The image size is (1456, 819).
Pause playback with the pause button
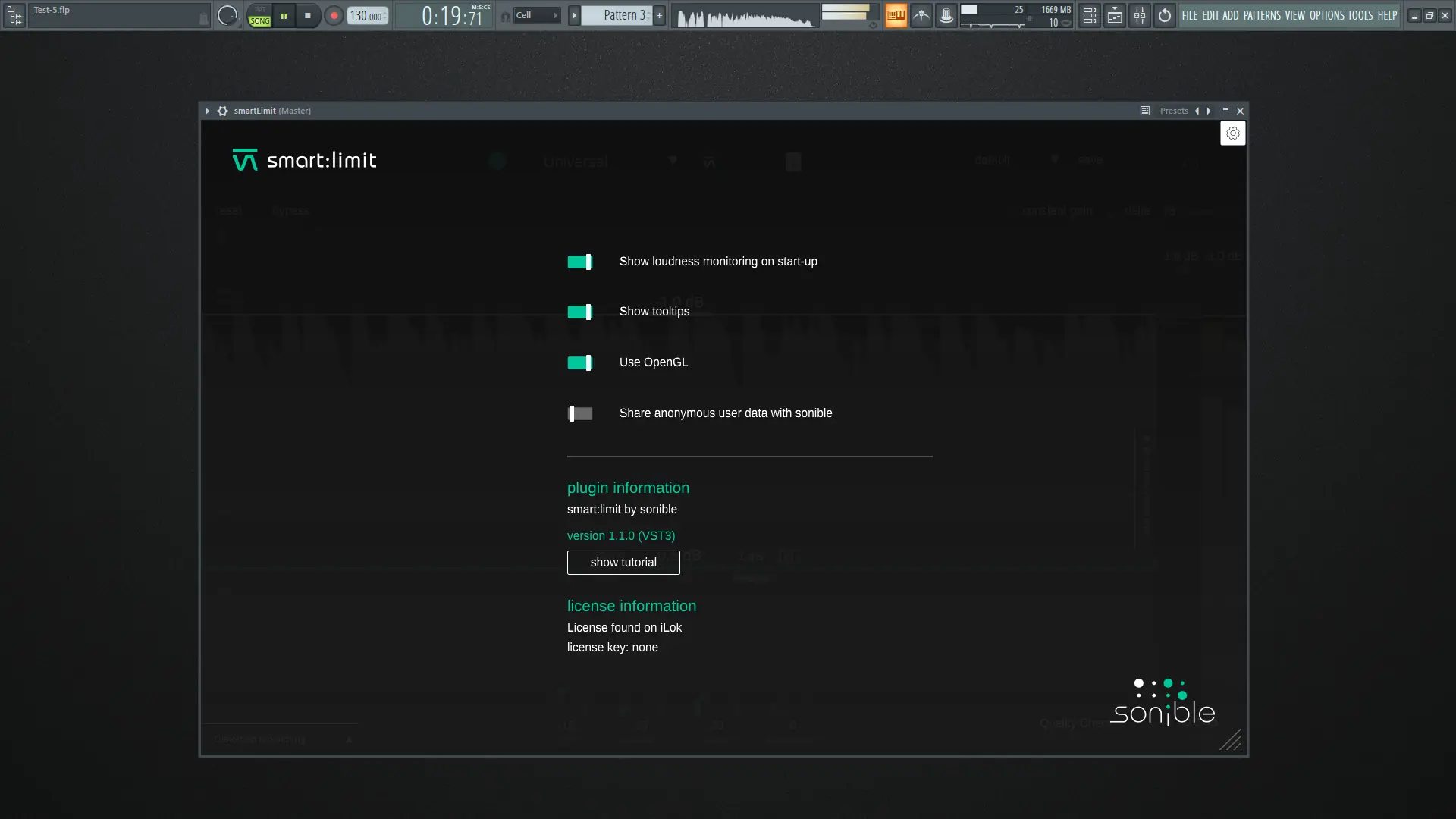(x=284, y=15)
